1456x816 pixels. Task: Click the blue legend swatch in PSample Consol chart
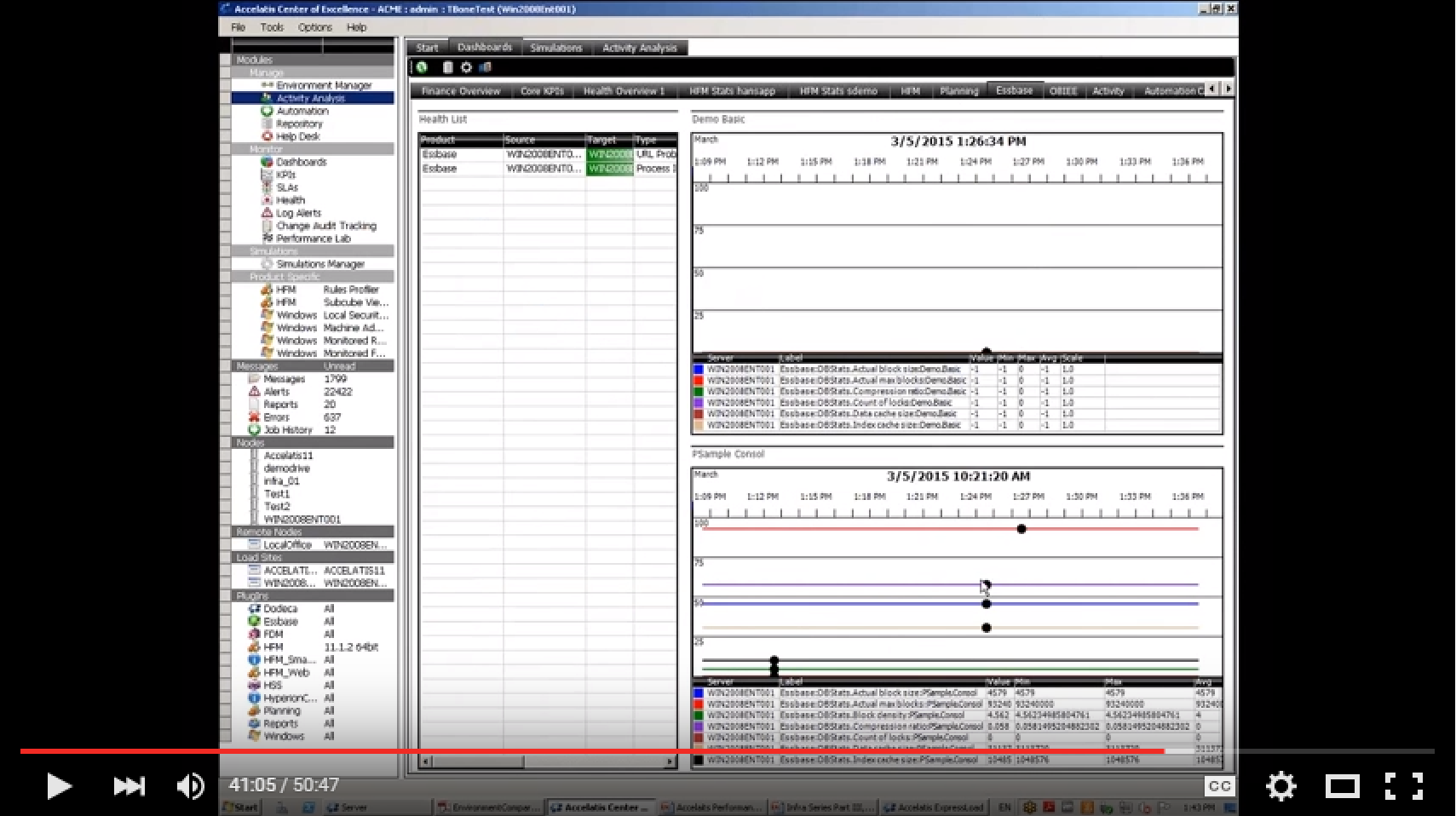[x=699, y=693]
